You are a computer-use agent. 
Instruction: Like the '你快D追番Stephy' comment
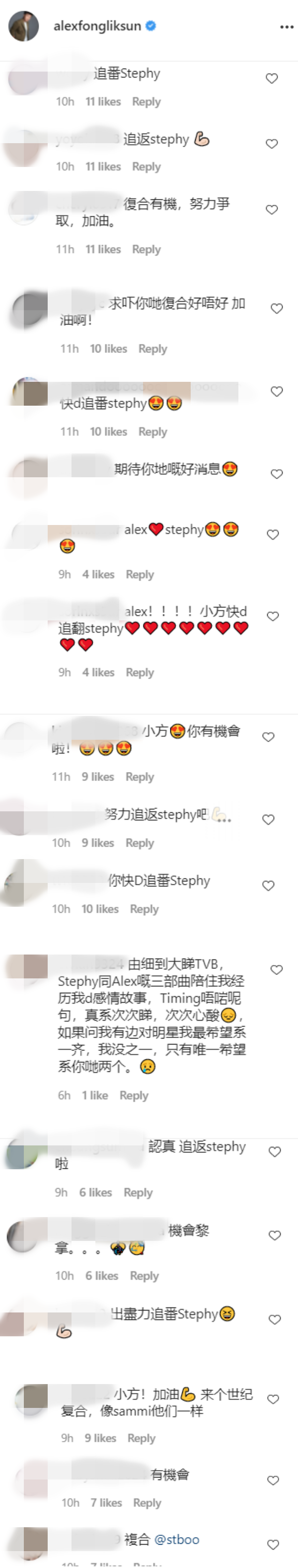[268, 885]
